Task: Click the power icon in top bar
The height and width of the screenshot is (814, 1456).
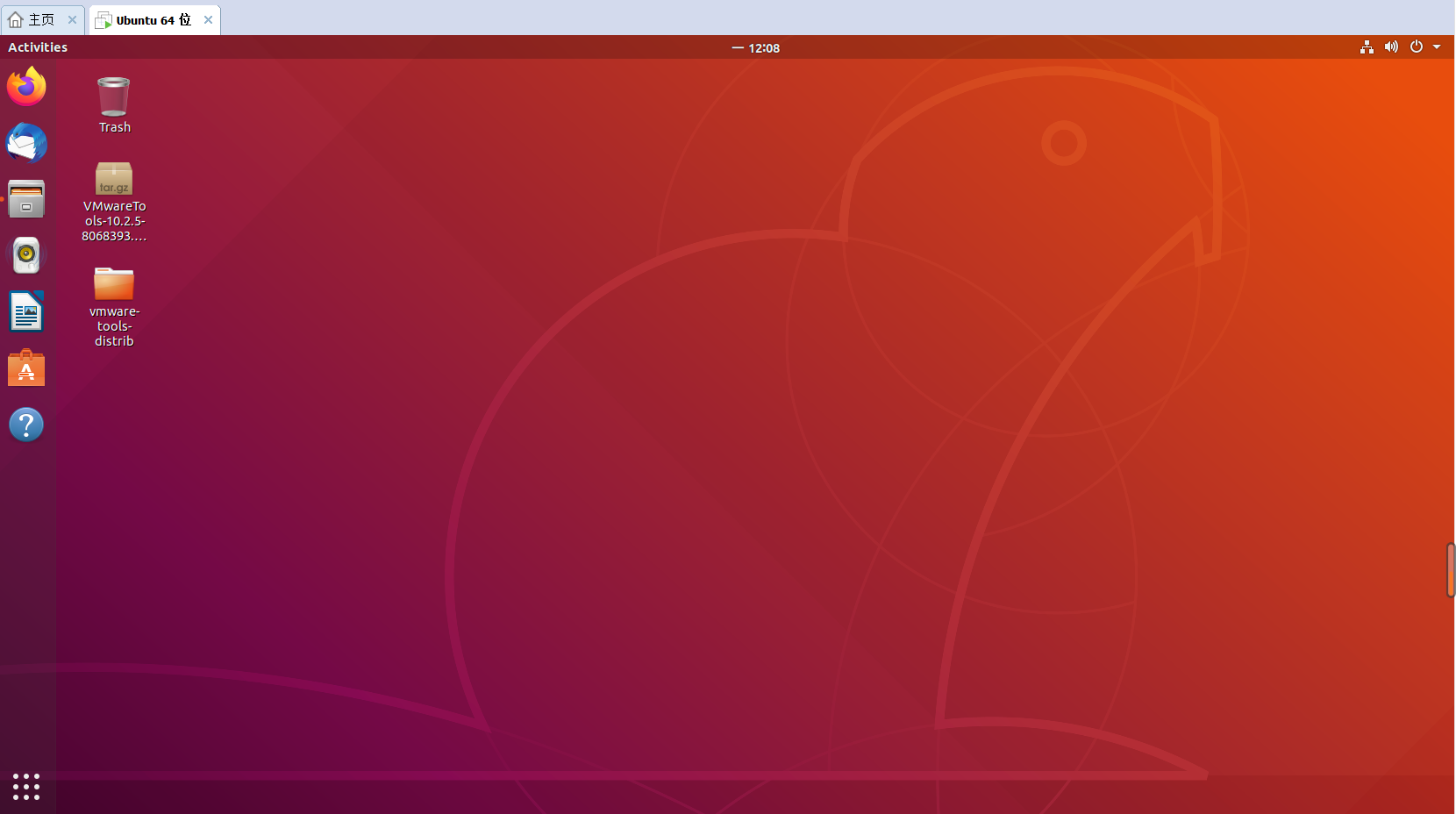Action: tap(1416, 47)
